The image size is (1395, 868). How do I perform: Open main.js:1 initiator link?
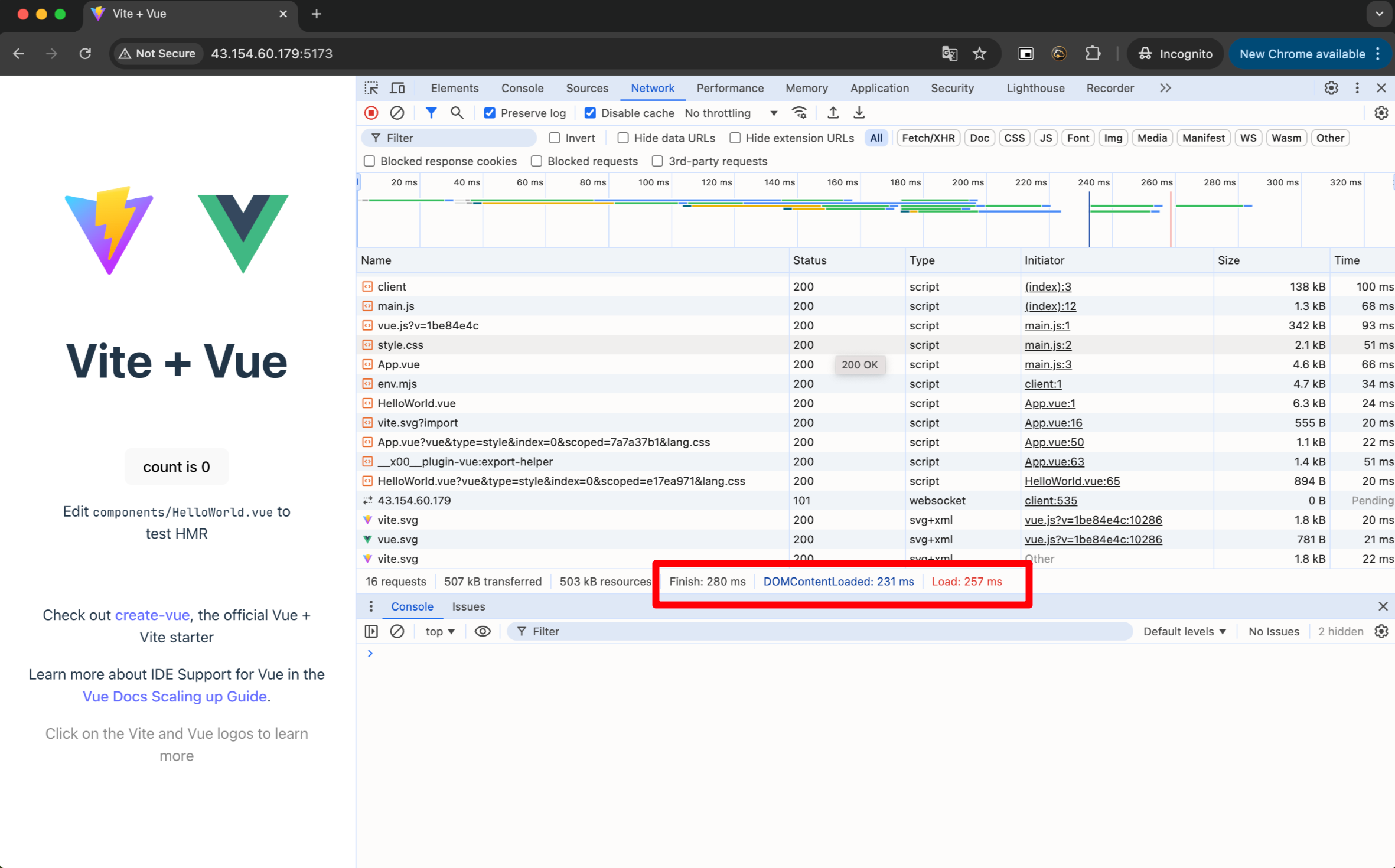tap(1047, 325)
